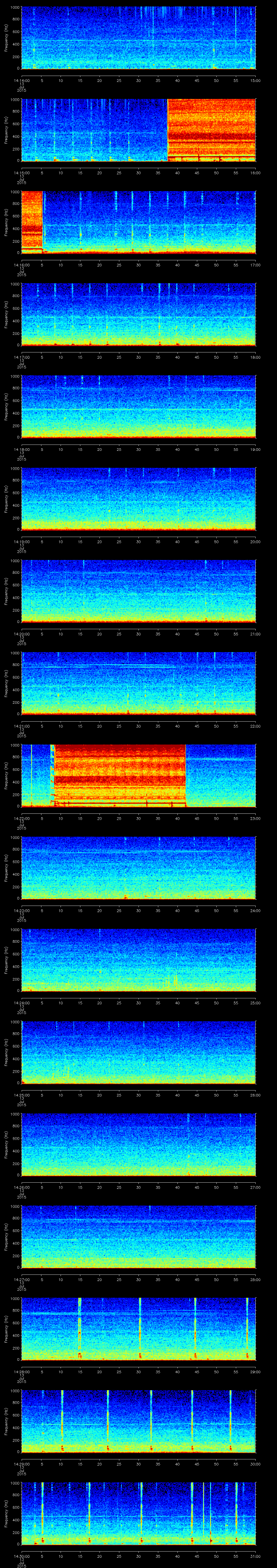Click the 25:00 end time label
Screen dimensions: 277x1568
tap(256, 1003)
